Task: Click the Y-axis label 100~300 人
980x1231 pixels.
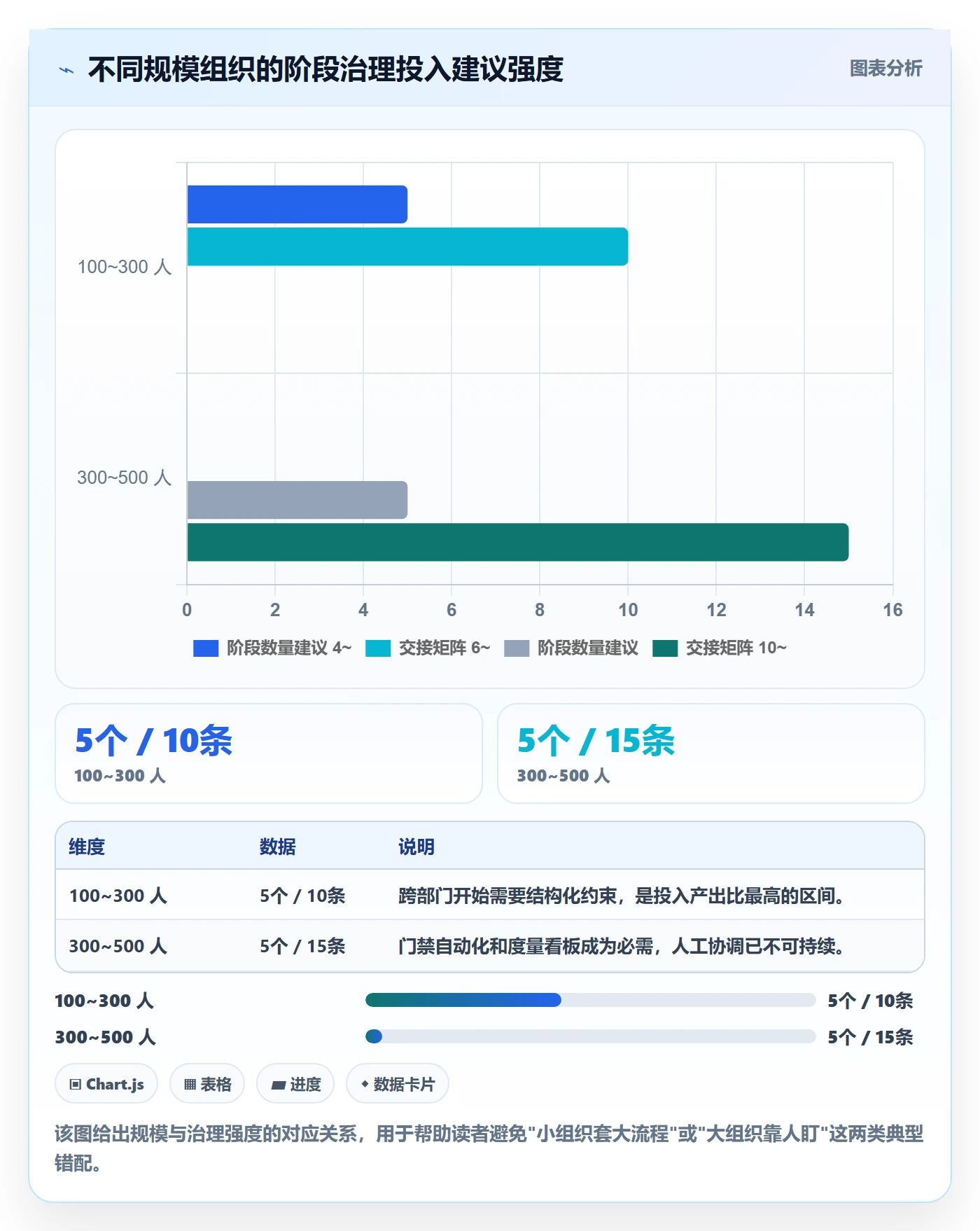Action: [125, 267]
